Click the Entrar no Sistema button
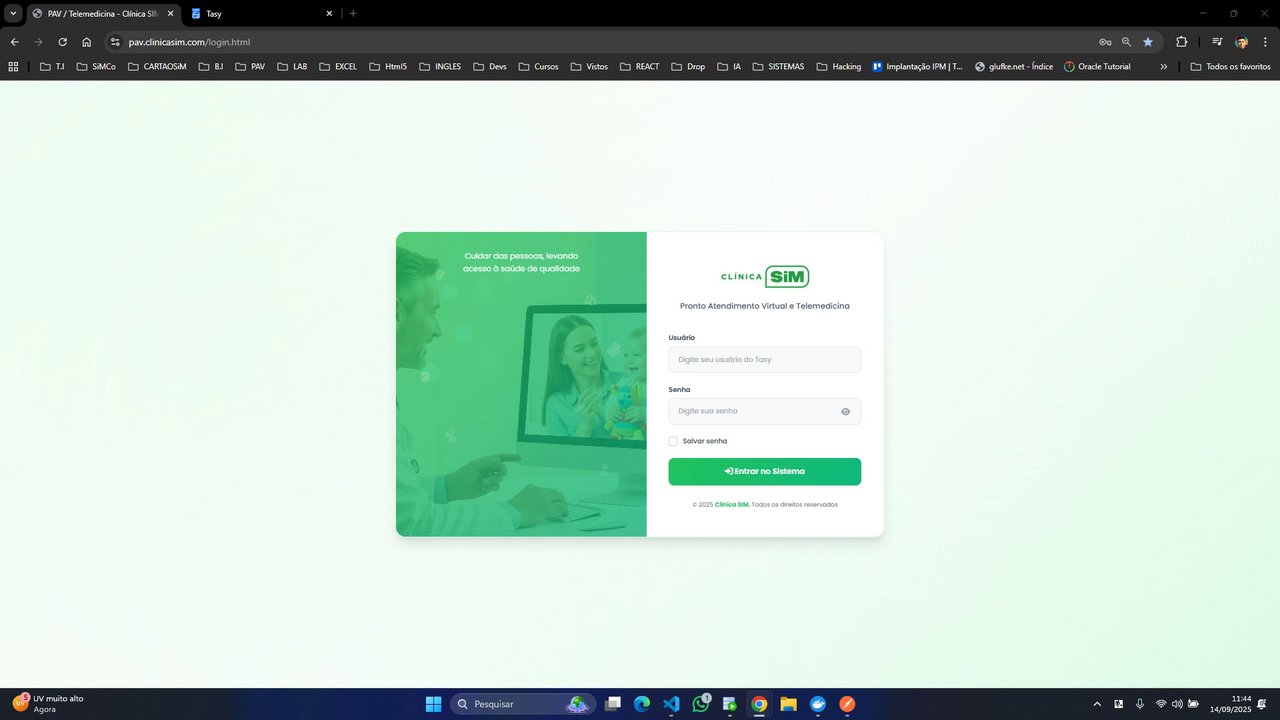This screenshot has width=1280, height=720. 765,471
